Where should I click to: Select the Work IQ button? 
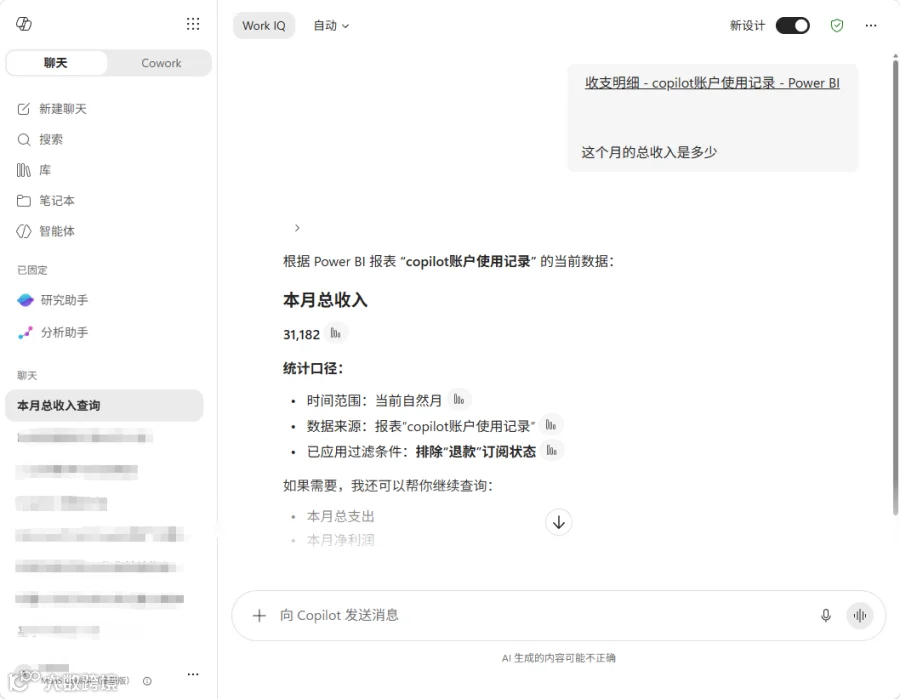click(x=263, y=25)
